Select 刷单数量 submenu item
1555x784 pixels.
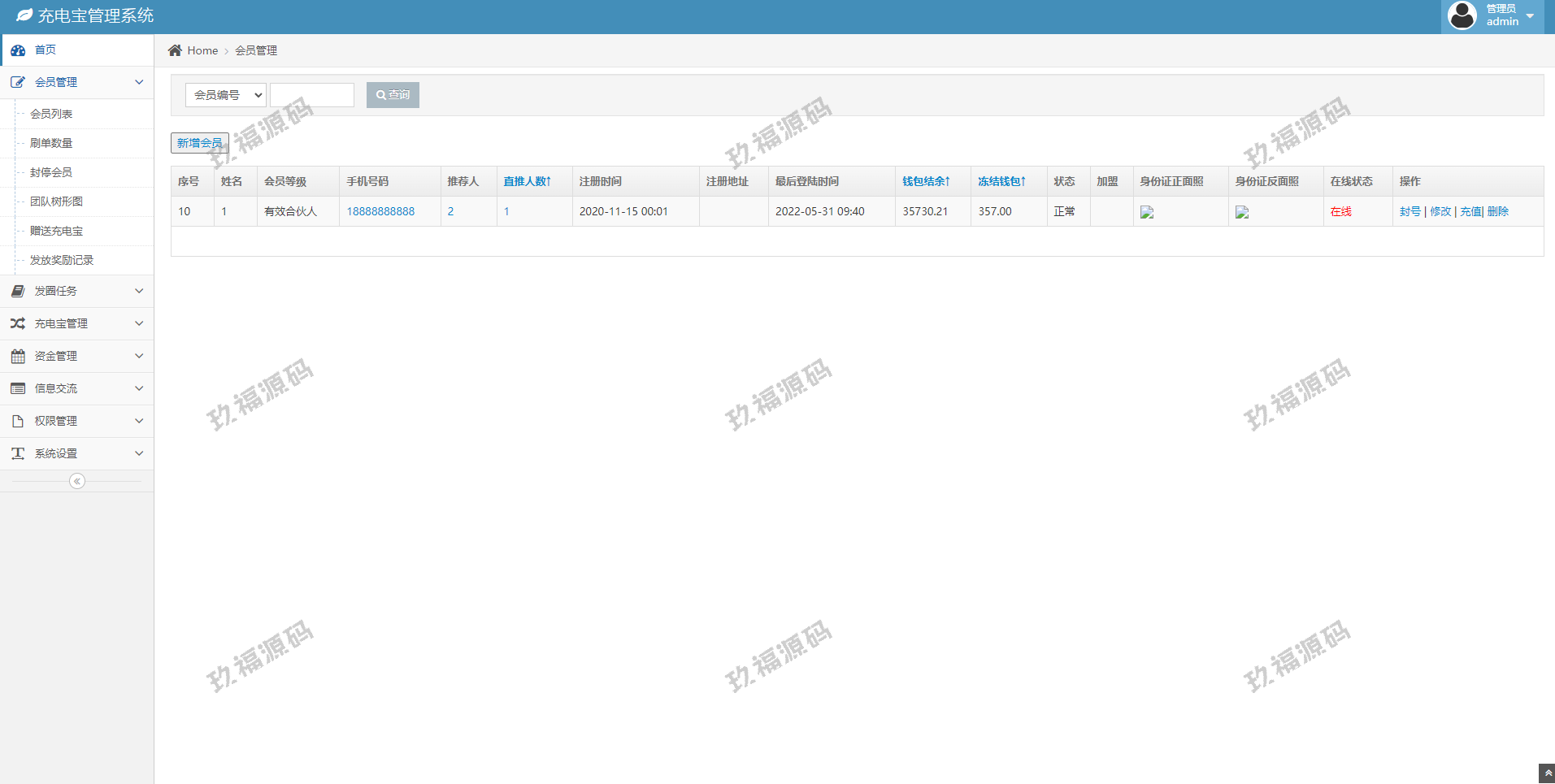point(51,143)
